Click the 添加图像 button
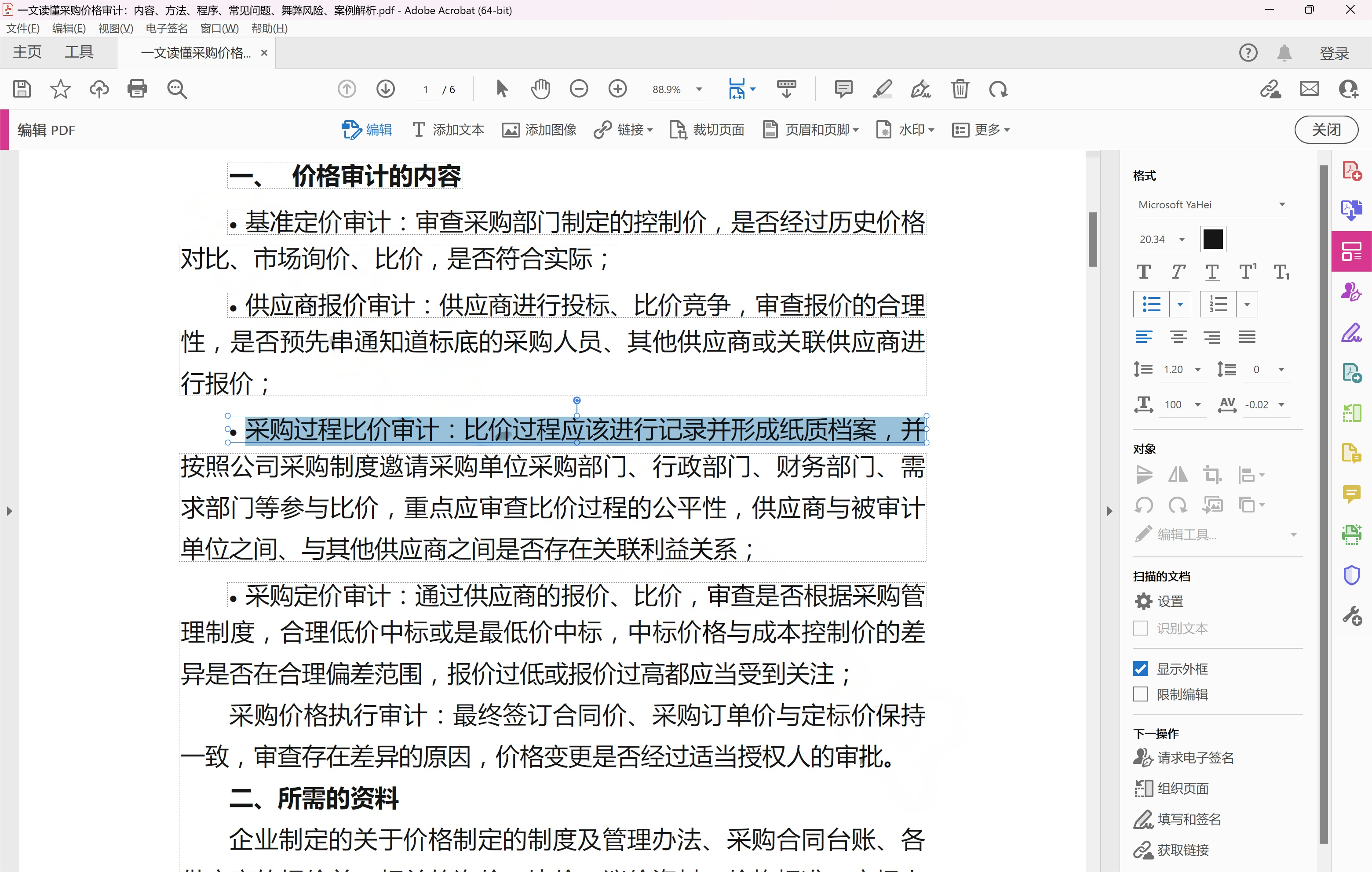Image resolution: width=1372 pixels, height=872 pixels. [x=539, y=130]
